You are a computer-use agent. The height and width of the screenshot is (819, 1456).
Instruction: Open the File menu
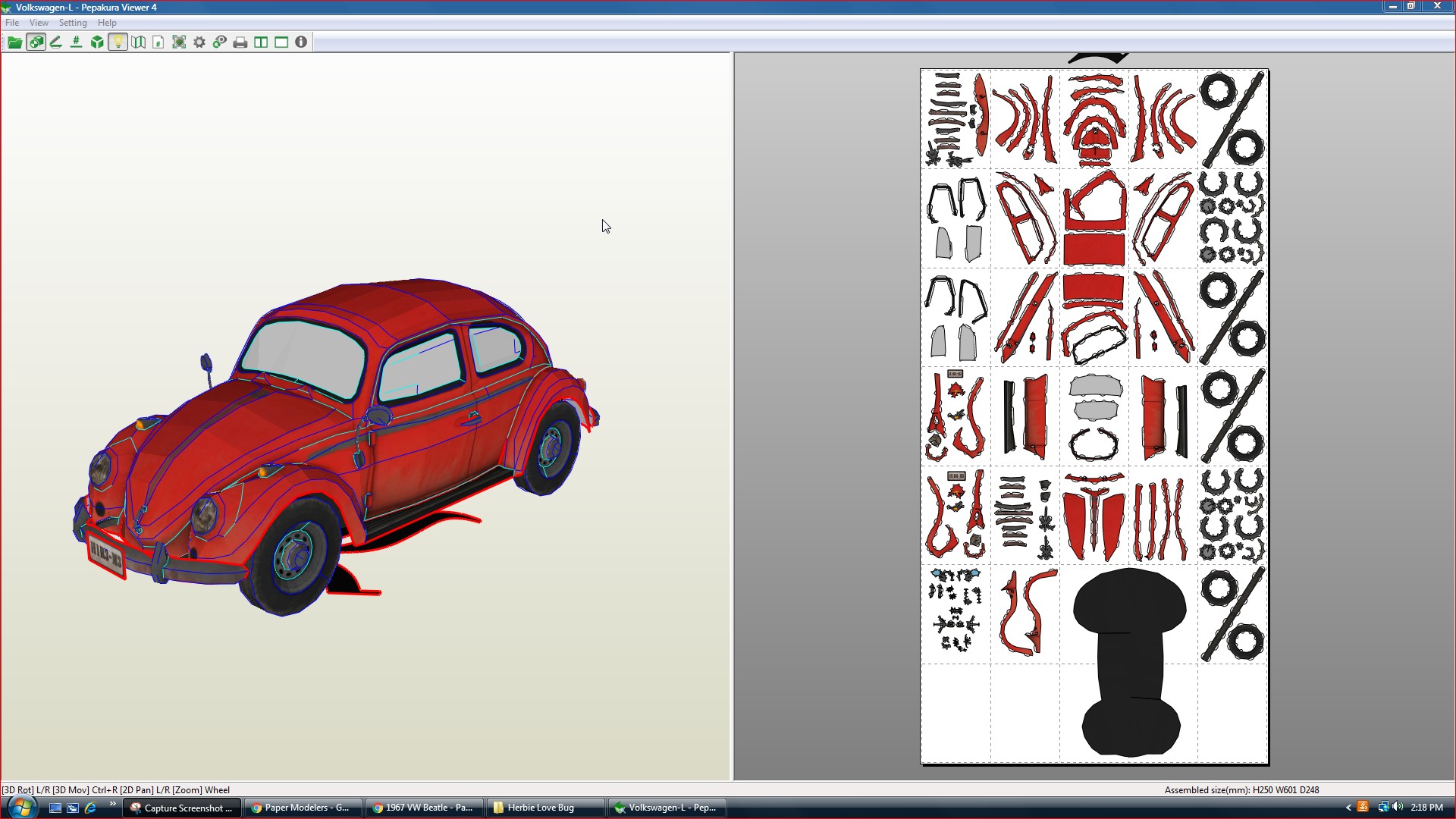12,23
